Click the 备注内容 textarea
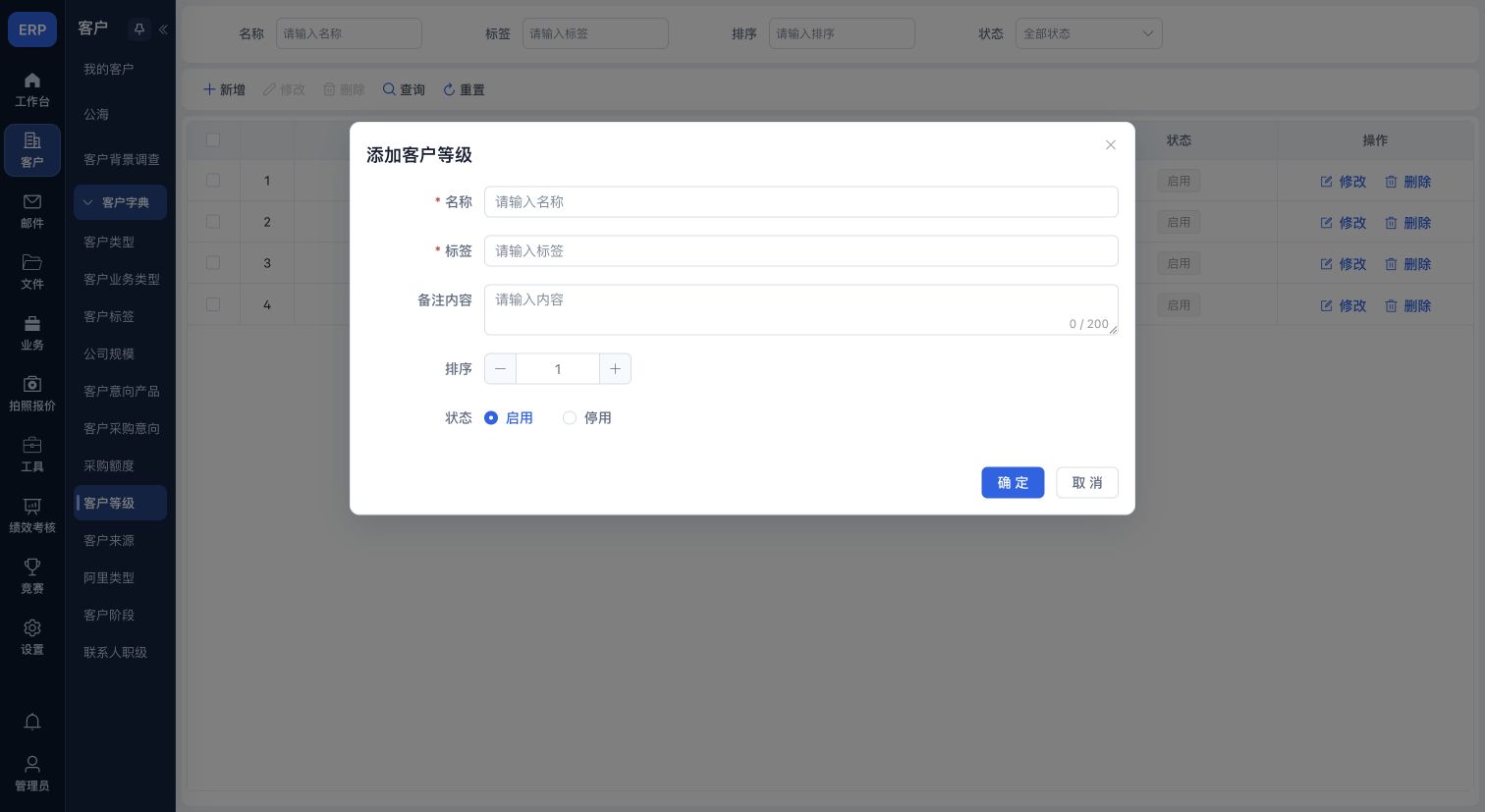 pos(801,310)
